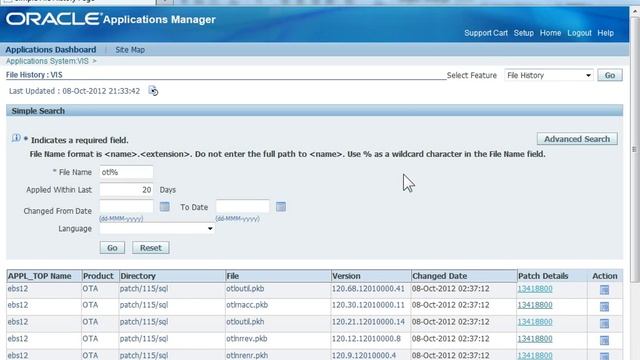Click the Advanced Search button
Viewport: 640px width, 360px height.
(577, 139)
